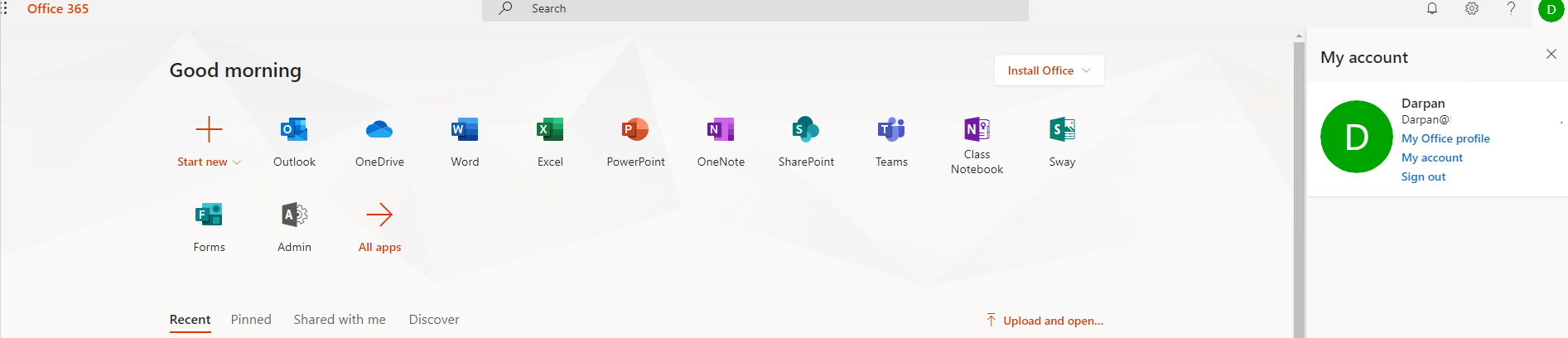
Task: Click the search magnifier icon
Action: [x=505, y=8]
